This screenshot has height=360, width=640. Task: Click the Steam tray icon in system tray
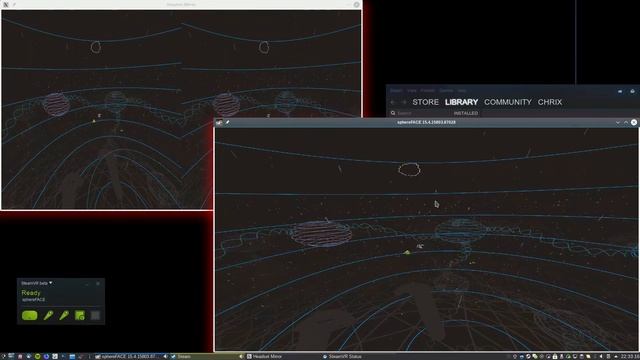pyautogui.click(x=528, y=356)
